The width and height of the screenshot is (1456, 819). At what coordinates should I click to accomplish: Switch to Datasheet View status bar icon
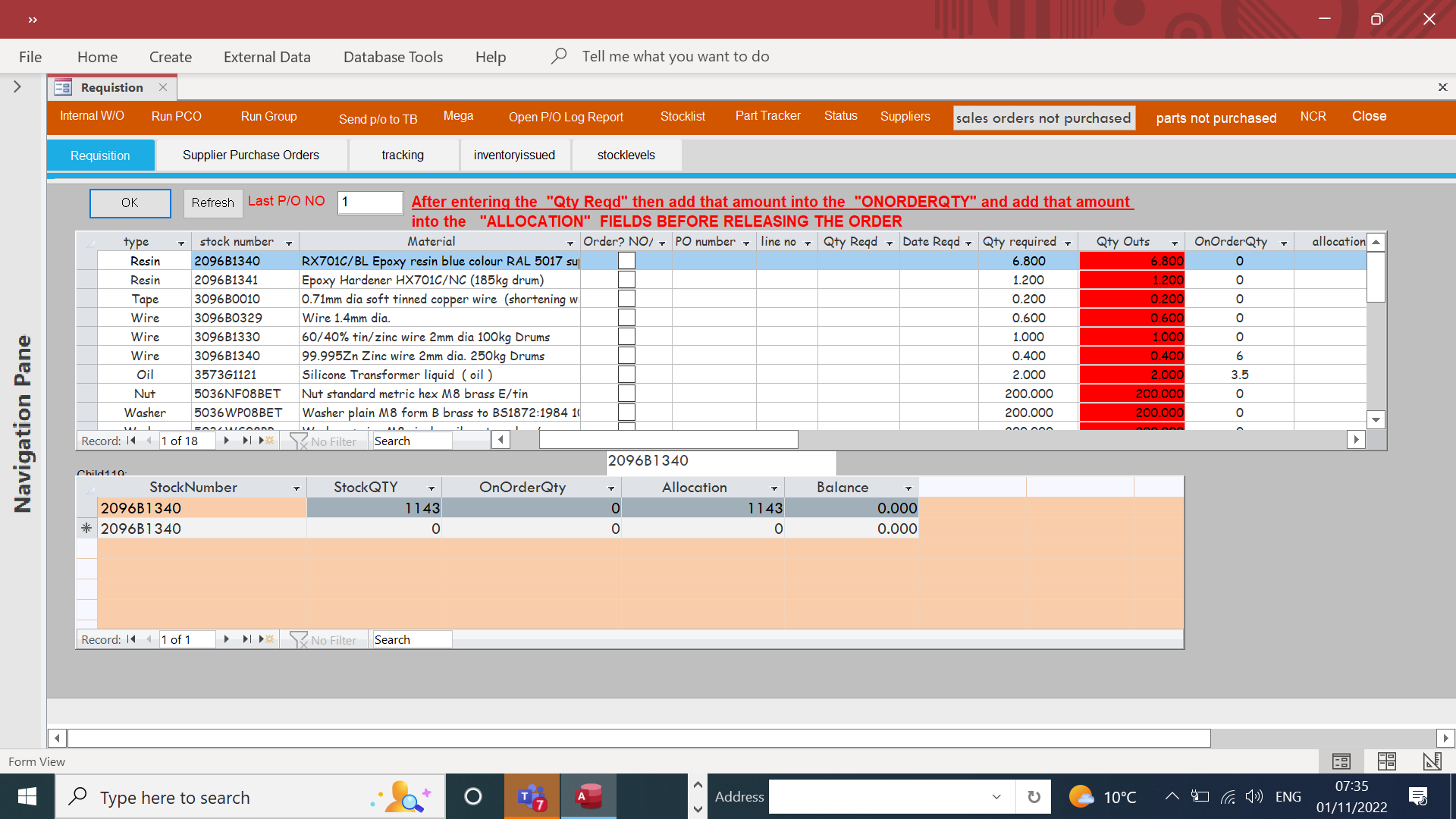[1386, 761]
